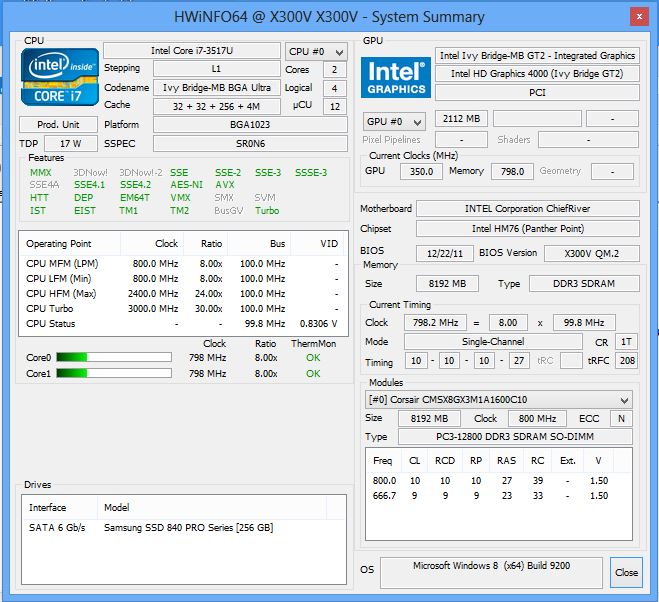Select the CPU LFM (Min) row
The width and height of the screenshot is (659, 602).
[183, 279]
